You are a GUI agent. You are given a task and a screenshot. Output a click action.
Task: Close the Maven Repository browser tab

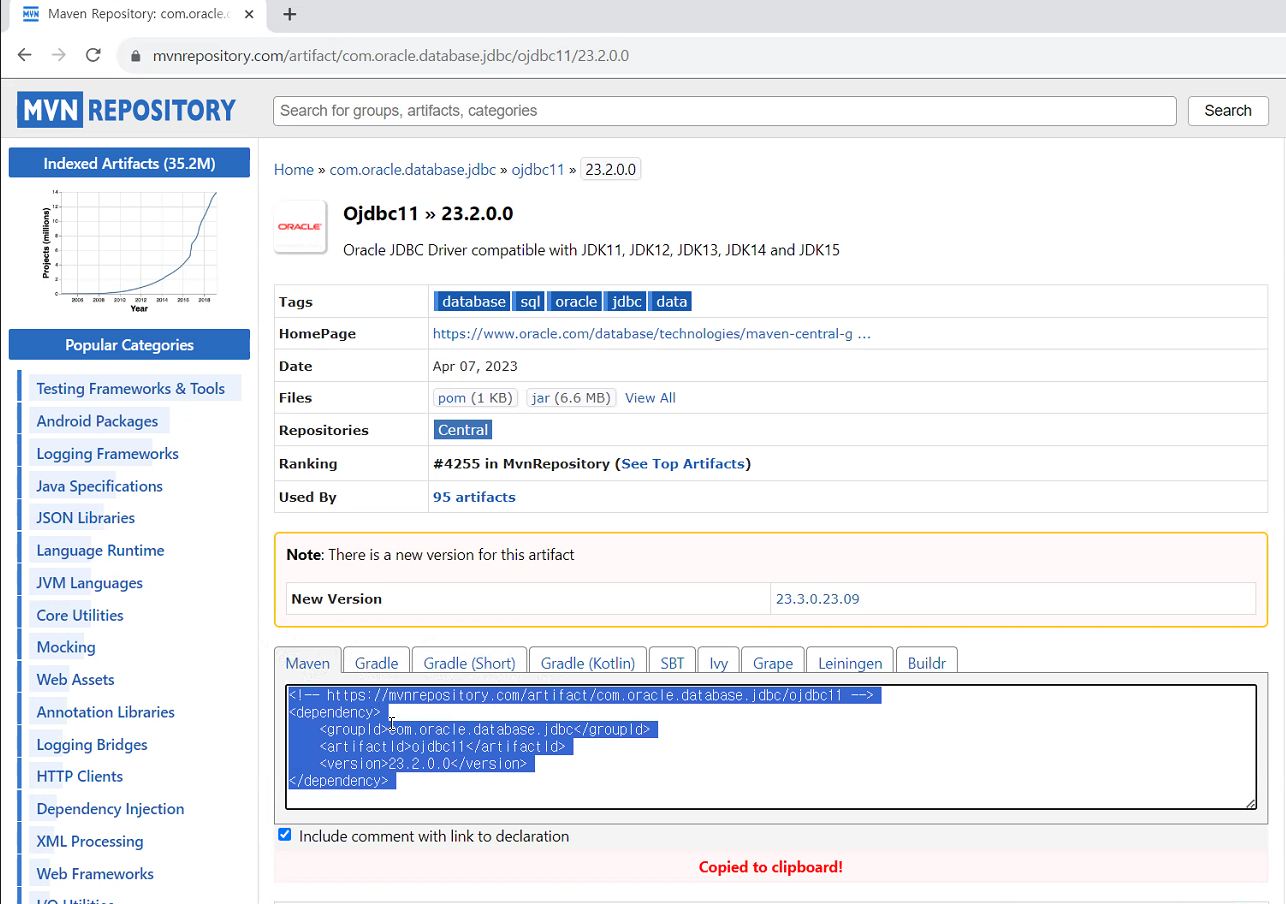point(247,14)
